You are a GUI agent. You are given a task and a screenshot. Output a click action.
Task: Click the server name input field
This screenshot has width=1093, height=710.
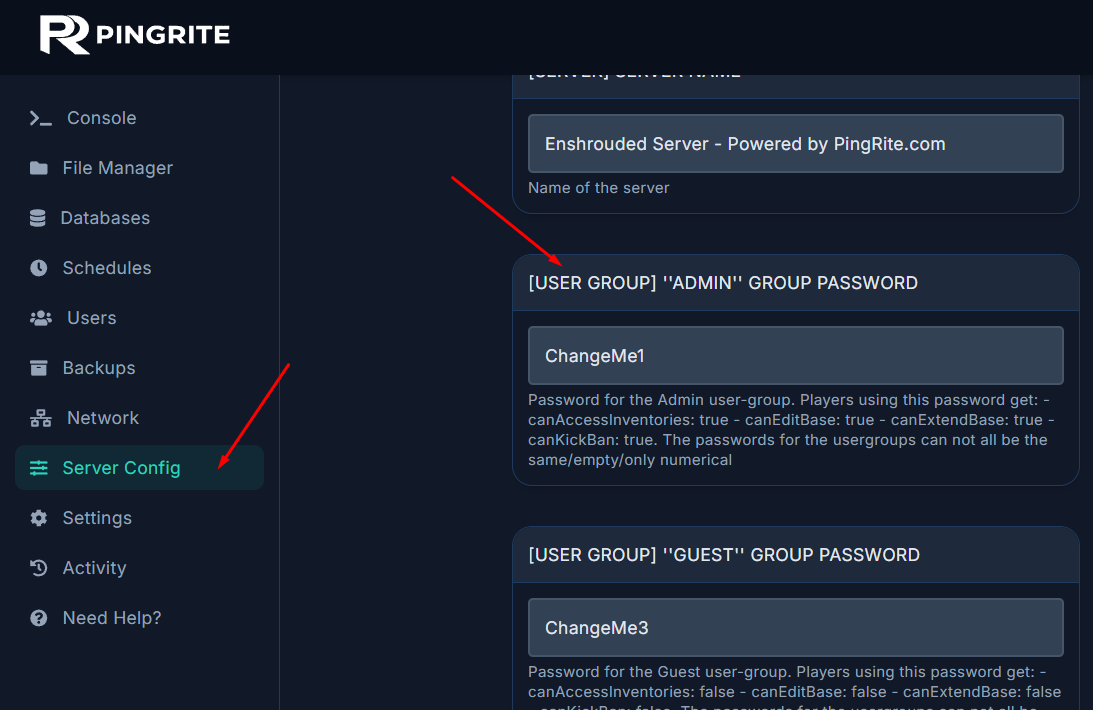pos(795,144)
